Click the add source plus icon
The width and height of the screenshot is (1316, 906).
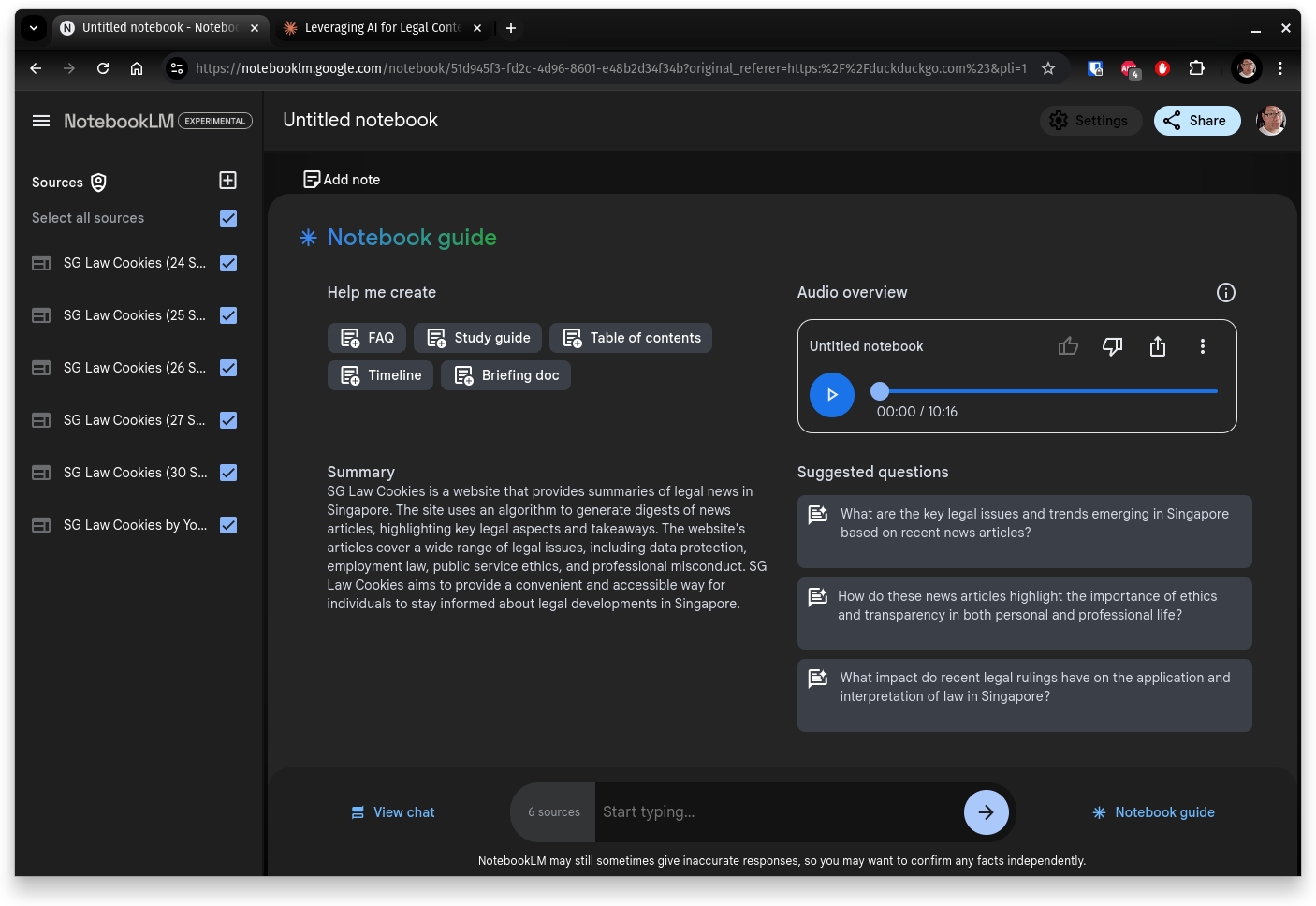point(228,181)
